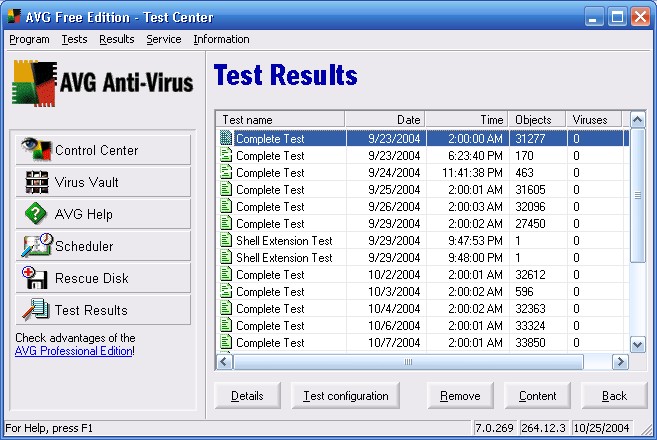Click version 7.0.269 in the status bar
Screen dimensions: 657x440
pos(494,428)
